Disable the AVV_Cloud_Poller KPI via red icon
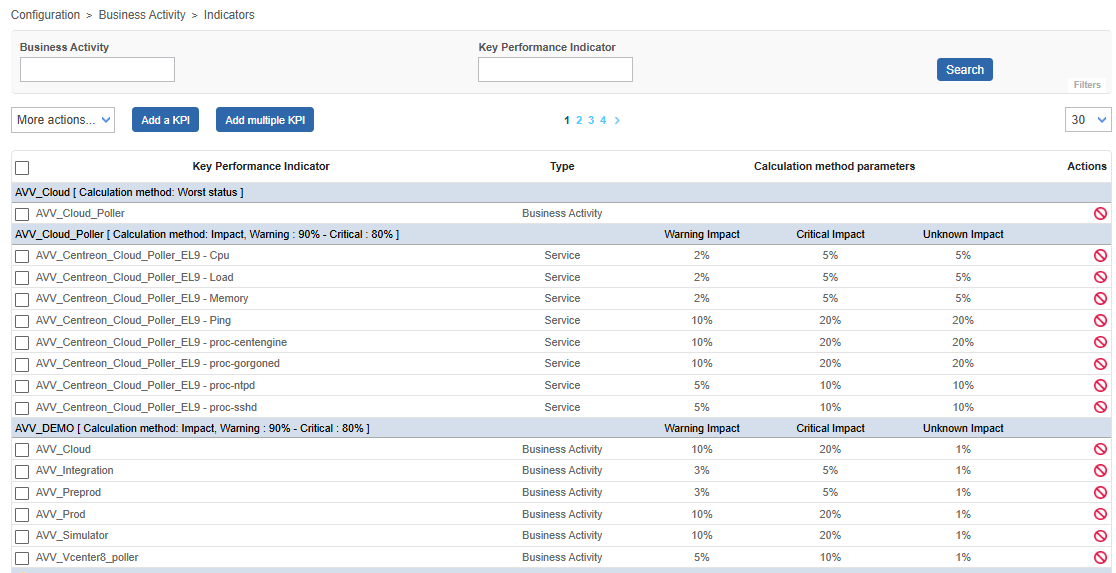Screen dimensions: 1116x573 point(1100,213)
